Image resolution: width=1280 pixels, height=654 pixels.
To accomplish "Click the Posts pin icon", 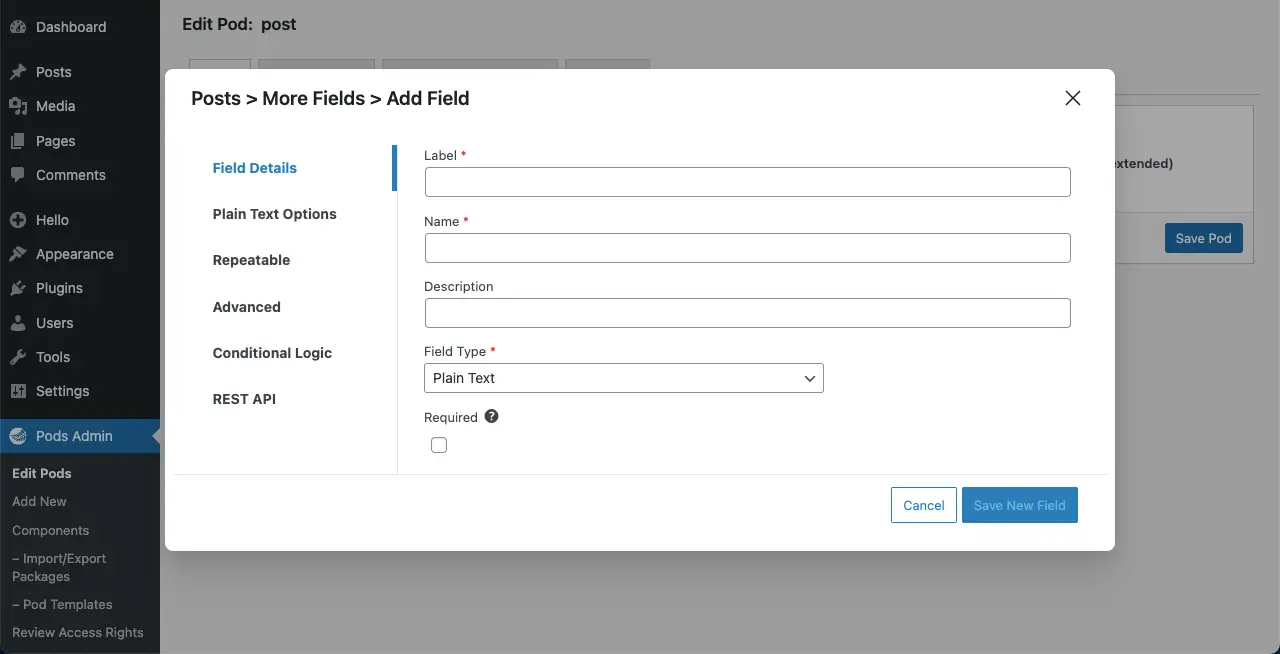I will [18, 72].
